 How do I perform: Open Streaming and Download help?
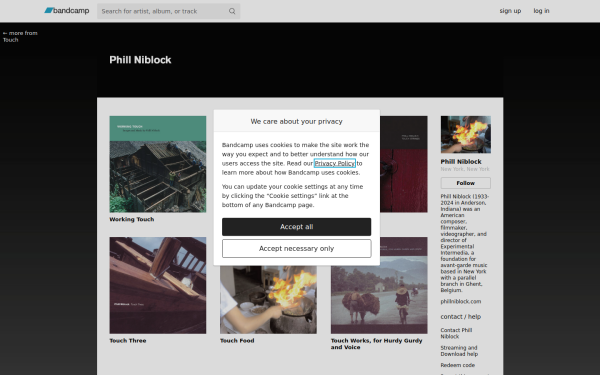[x=459, y=351]
